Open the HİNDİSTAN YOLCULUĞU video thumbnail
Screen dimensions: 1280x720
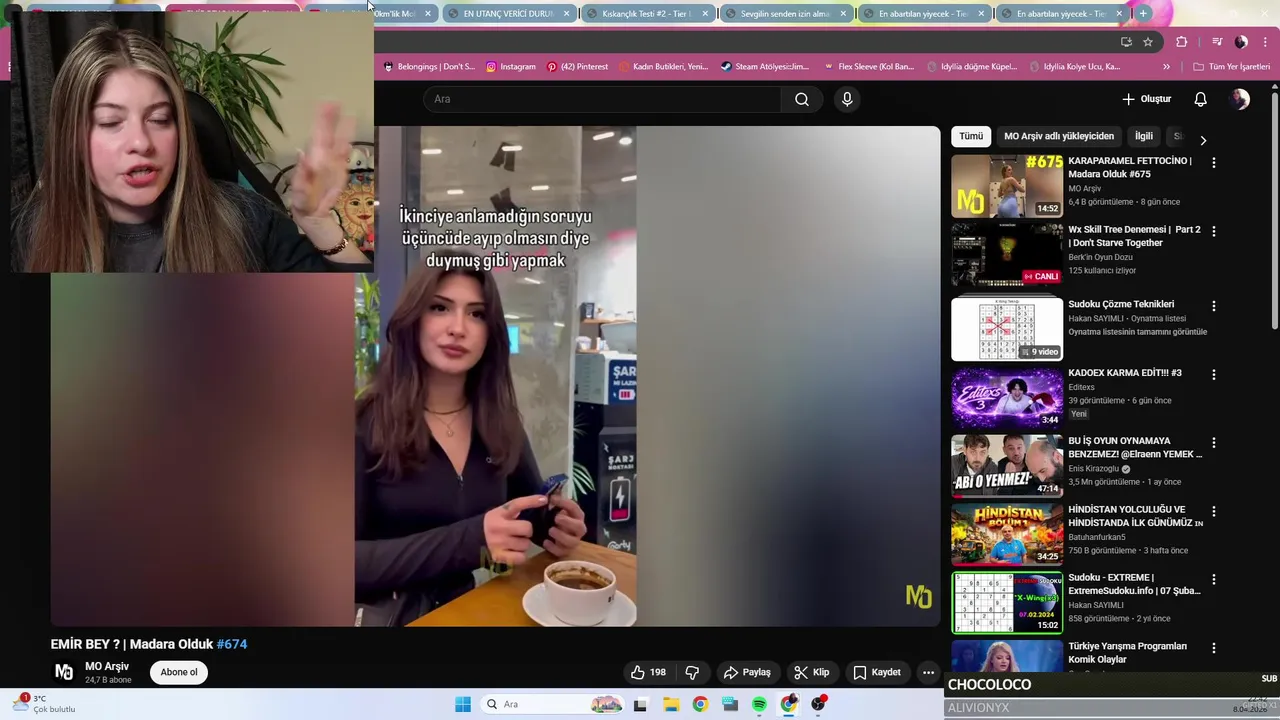tap(1007, 535)
